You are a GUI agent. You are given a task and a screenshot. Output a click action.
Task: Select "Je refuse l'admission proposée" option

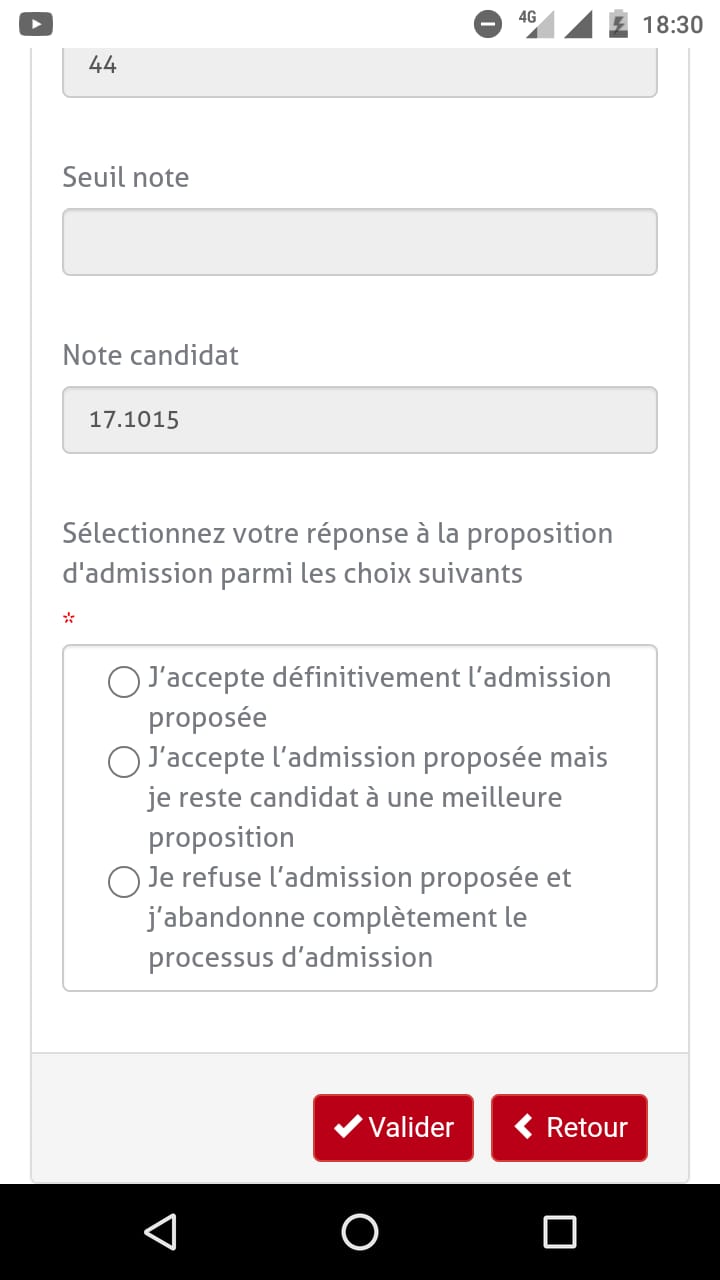tap(124, 882)
